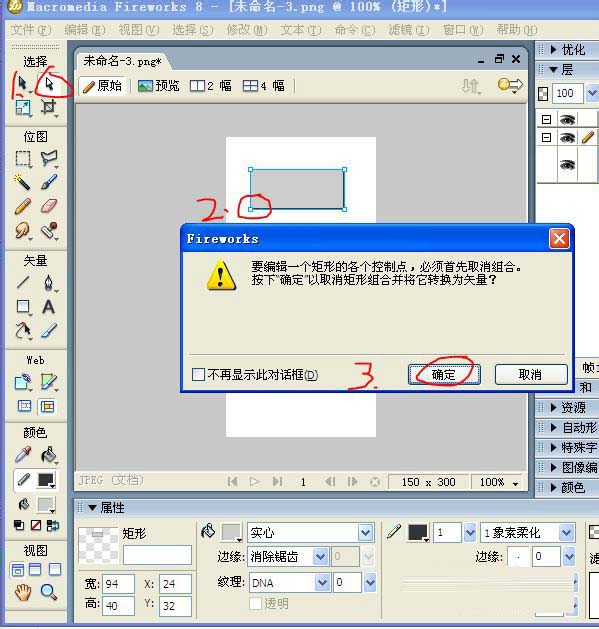Click fill color swatch in properties
The image size is (599, 629).
point(231,532)
